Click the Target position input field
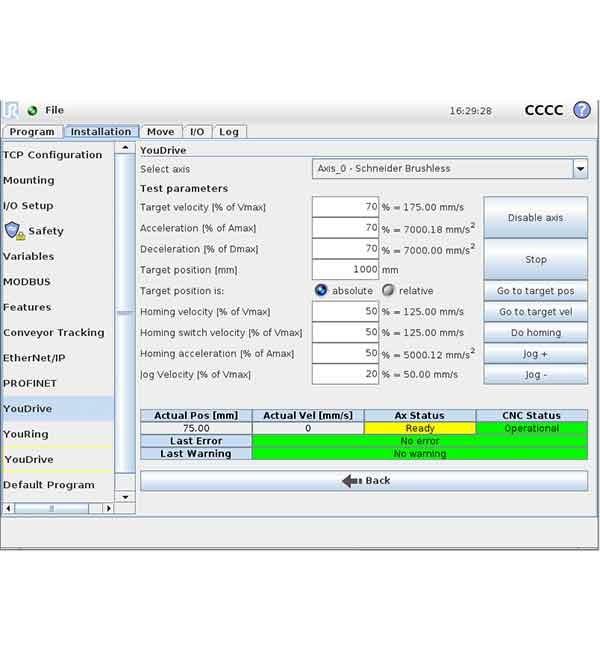Viewport: 600px width, 650px height. tap(346, 270)
